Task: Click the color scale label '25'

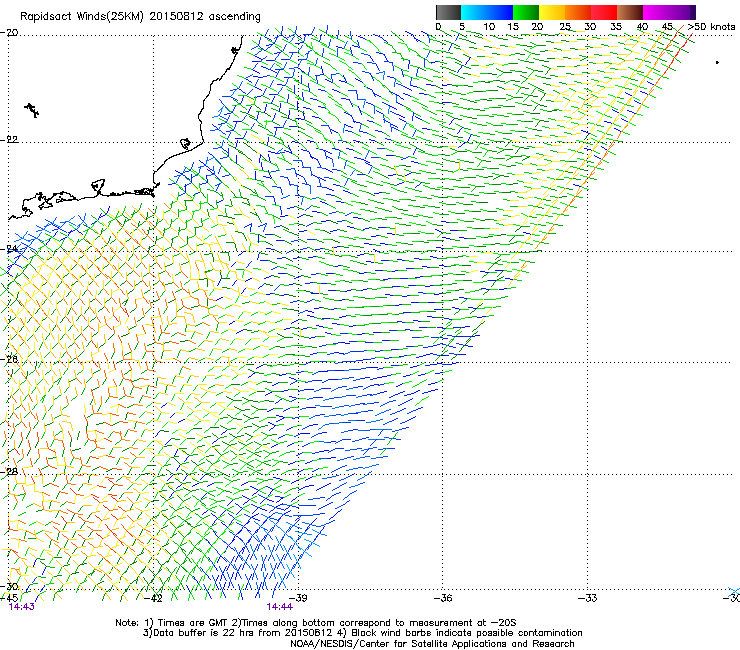Action: tap(565, 27)
